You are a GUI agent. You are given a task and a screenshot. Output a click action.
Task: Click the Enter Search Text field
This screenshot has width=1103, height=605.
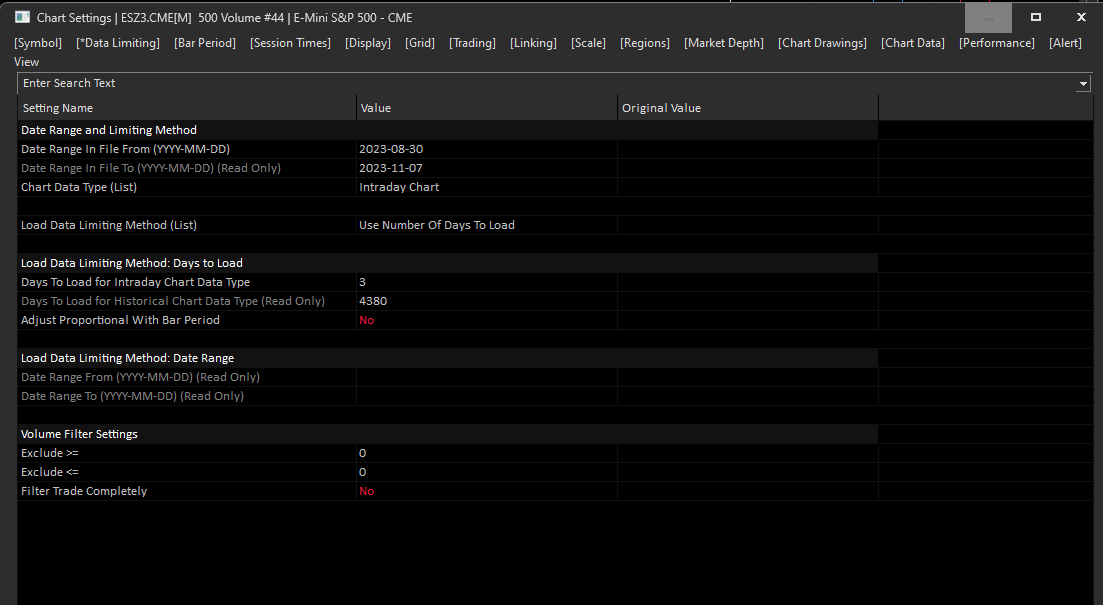(547, 83)
